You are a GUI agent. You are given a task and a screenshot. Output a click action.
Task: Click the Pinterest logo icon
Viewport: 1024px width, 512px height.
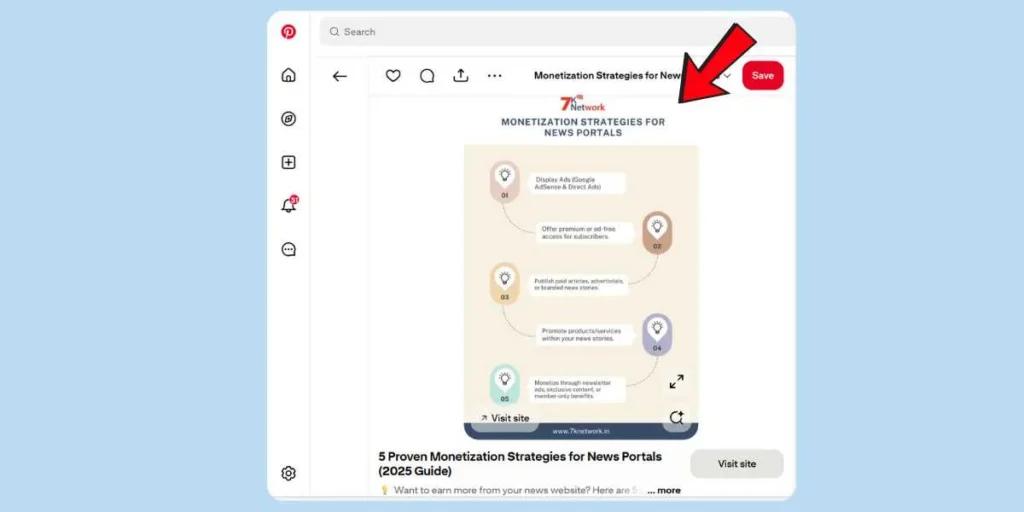[x=288, y=31]
